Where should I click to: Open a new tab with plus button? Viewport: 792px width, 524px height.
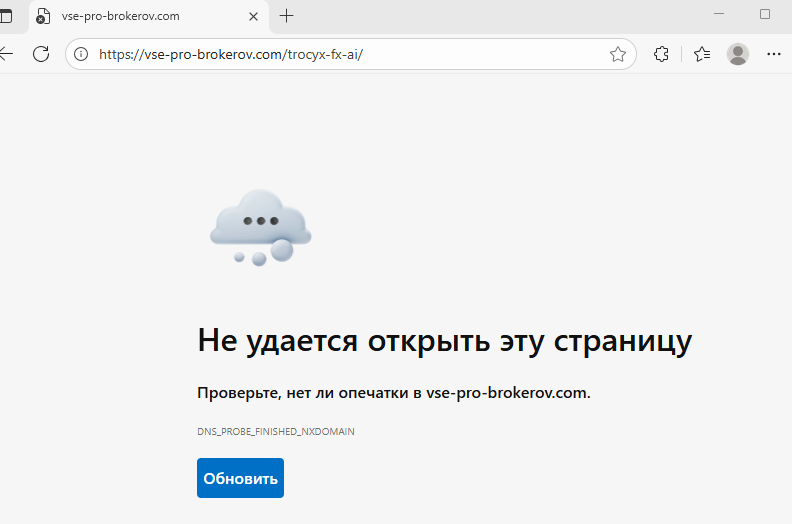(287, 16)
